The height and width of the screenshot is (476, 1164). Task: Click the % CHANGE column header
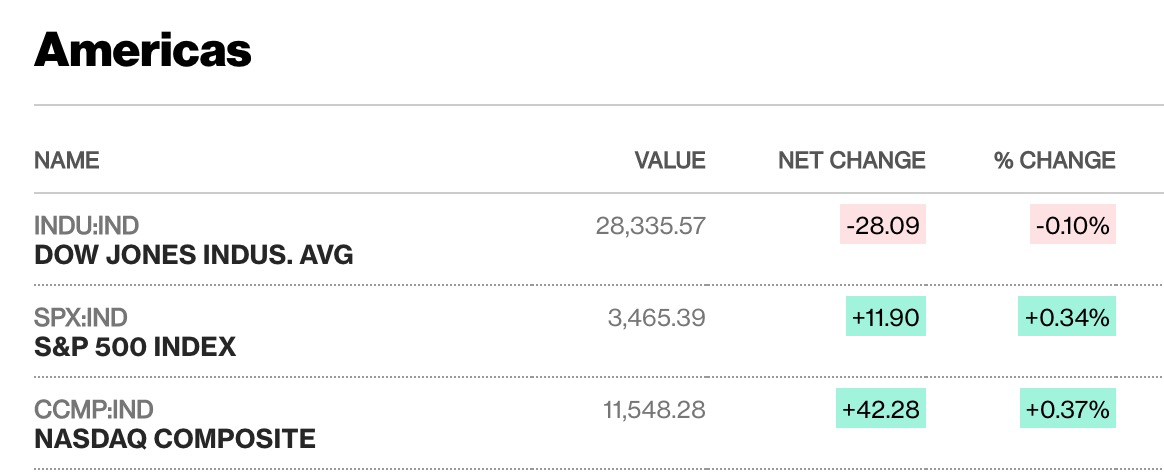coord(1055,160)
